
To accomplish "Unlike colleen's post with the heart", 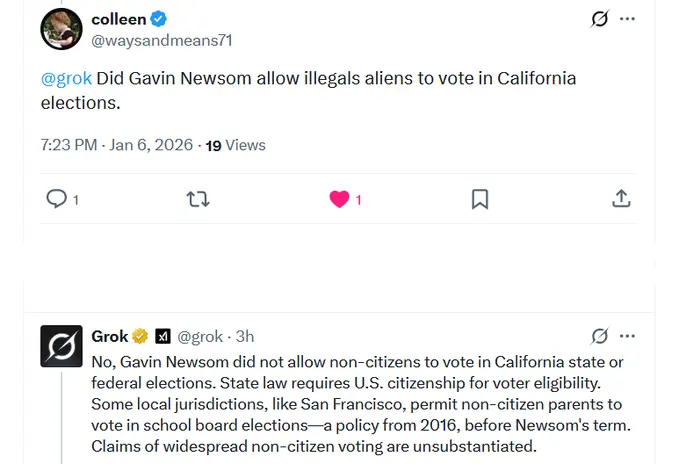I will click(x=339, y=199).
